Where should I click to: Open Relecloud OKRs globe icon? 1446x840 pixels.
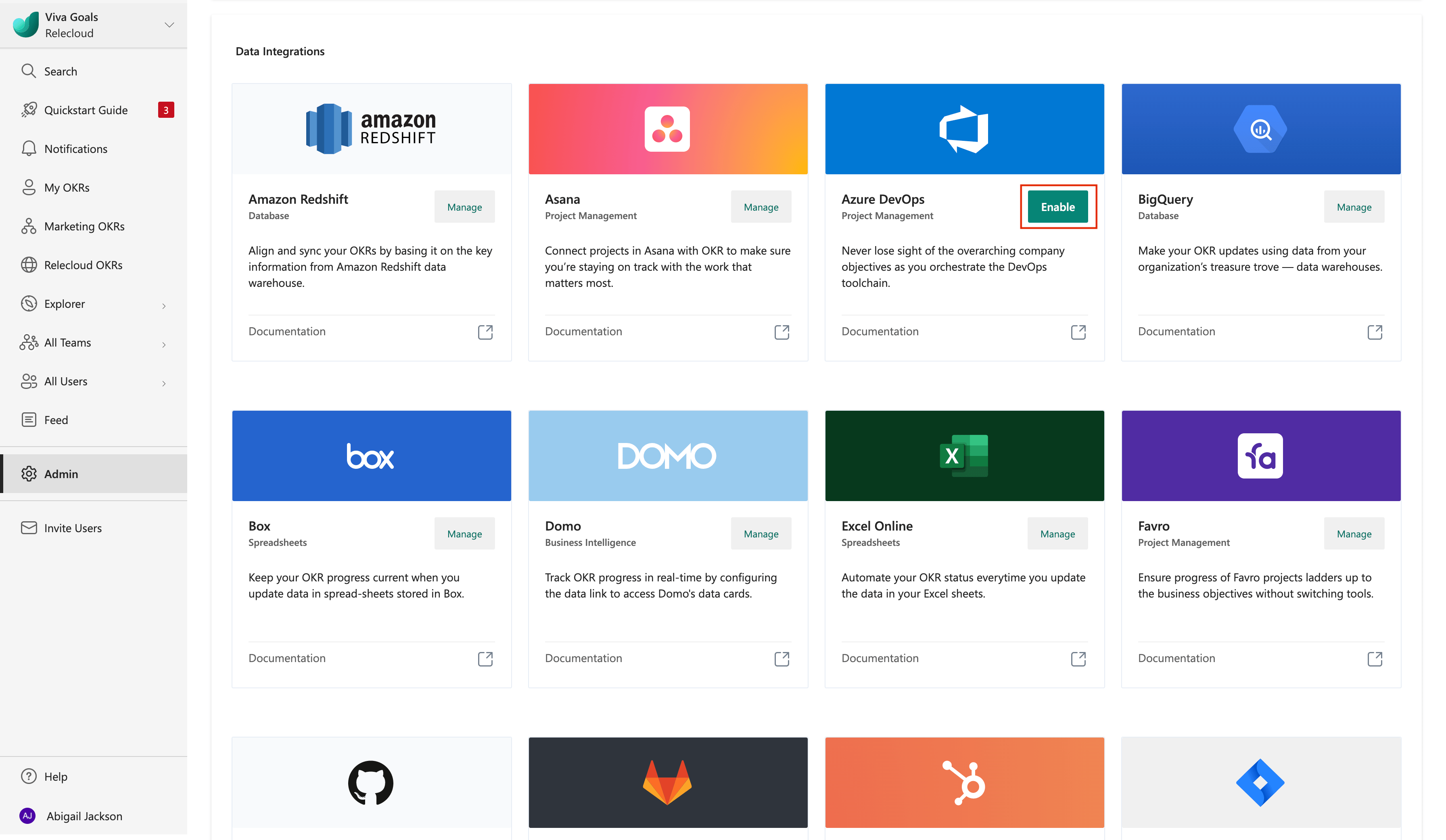pyautogui.click(x=28, y=265)
